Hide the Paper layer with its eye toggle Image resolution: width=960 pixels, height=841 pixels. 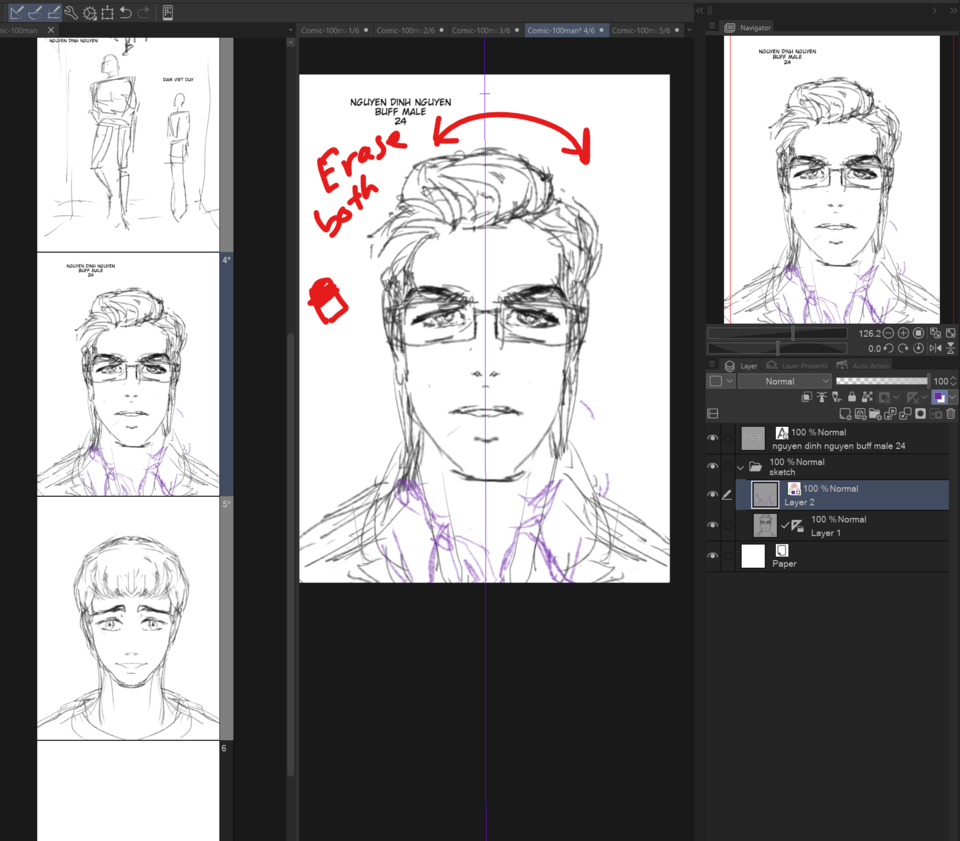click(714, 556)
